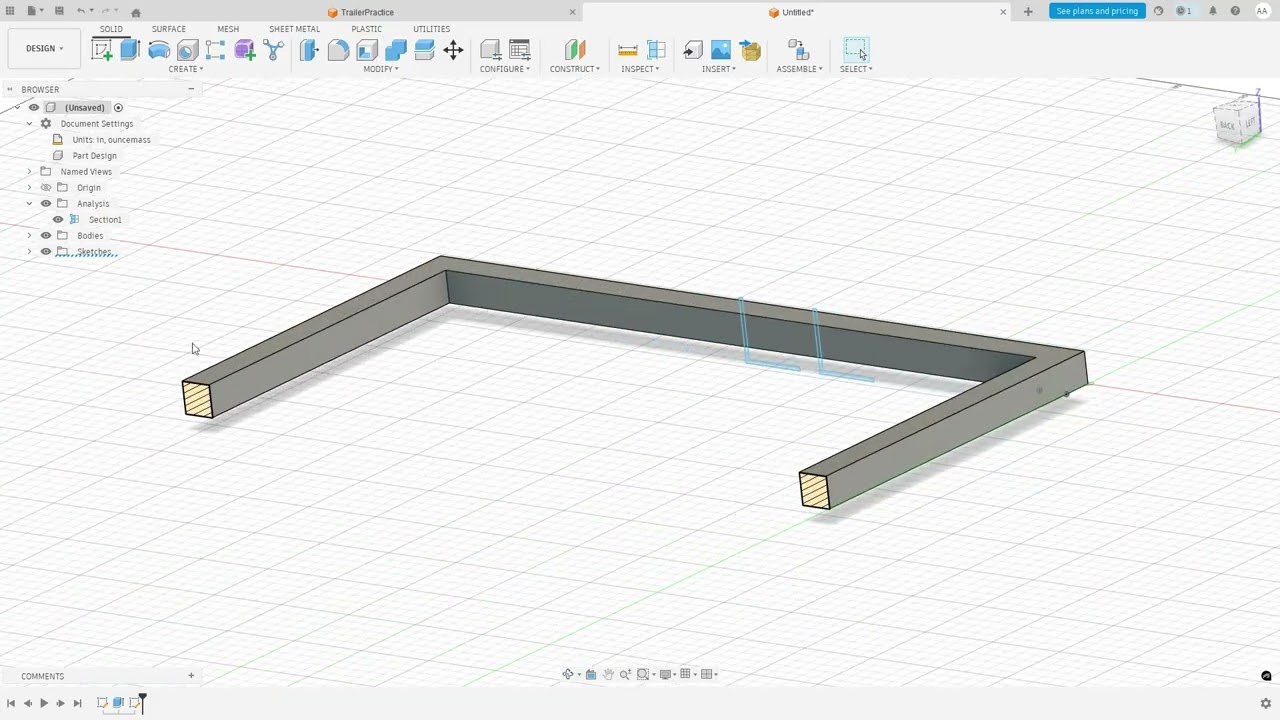Image resolution: width=1280 pixels, height=720 pixels.
Task: Select the Shell tool
Action: tap(367, 50)
